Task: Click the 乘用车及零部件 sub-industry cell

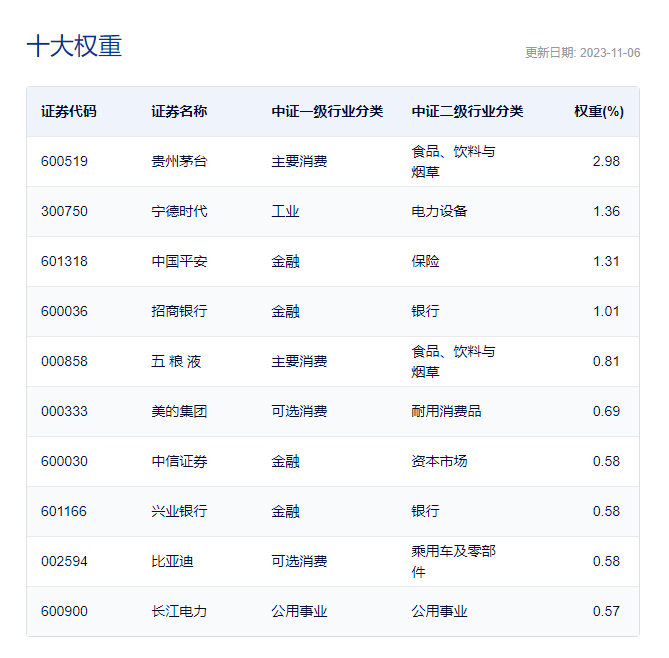Action: click(x=454, y=561)
